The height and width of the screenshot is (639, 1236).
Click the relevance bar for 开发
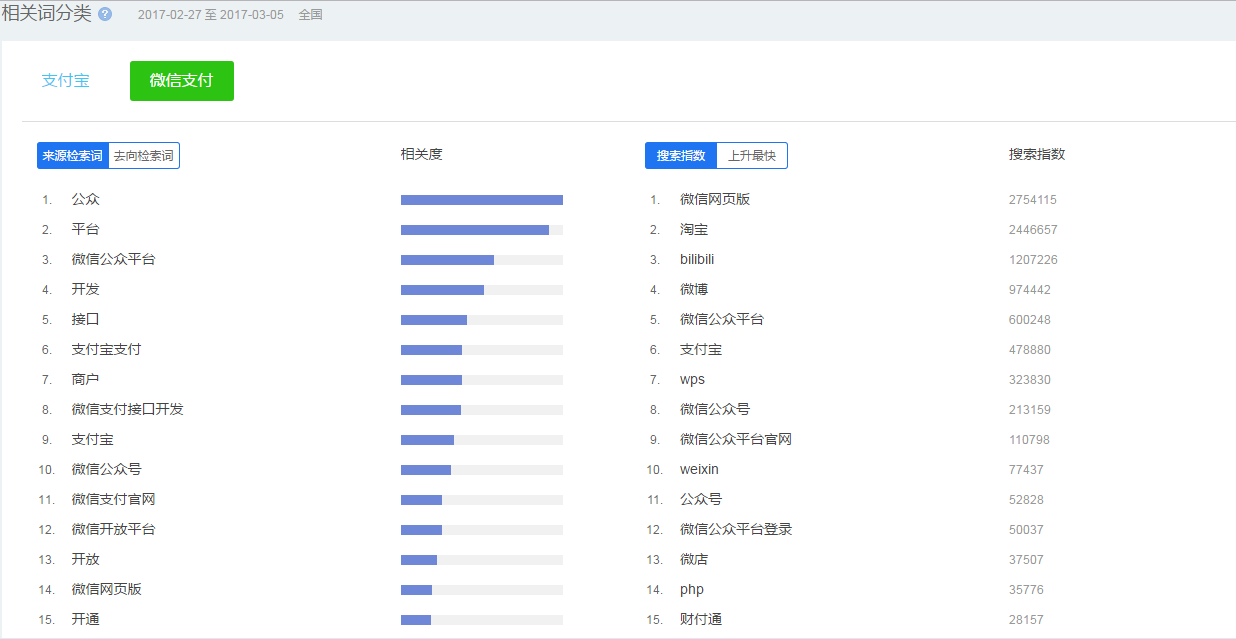(482, 290)
